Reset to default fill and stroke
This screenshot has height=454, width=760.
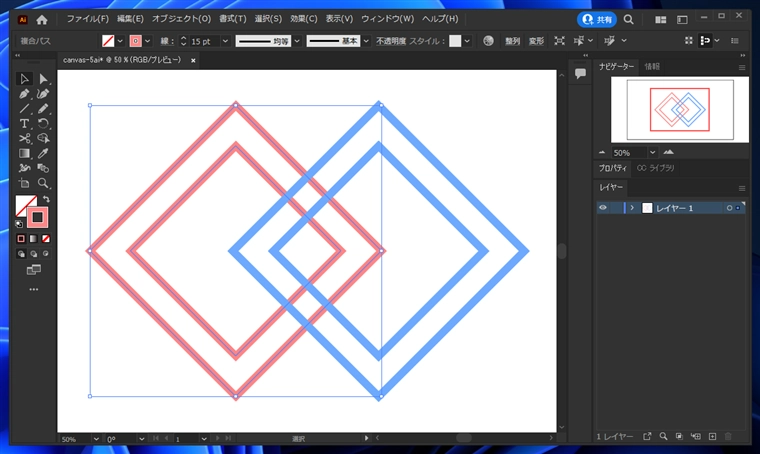point(19,224)
